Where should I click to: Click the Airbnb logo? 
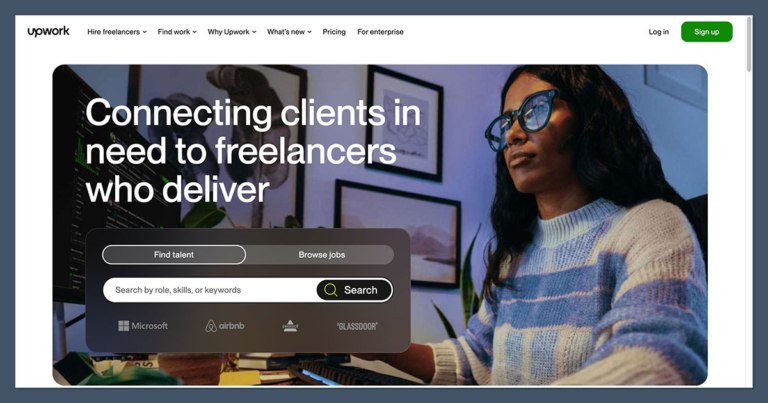[x=224, y=326]
